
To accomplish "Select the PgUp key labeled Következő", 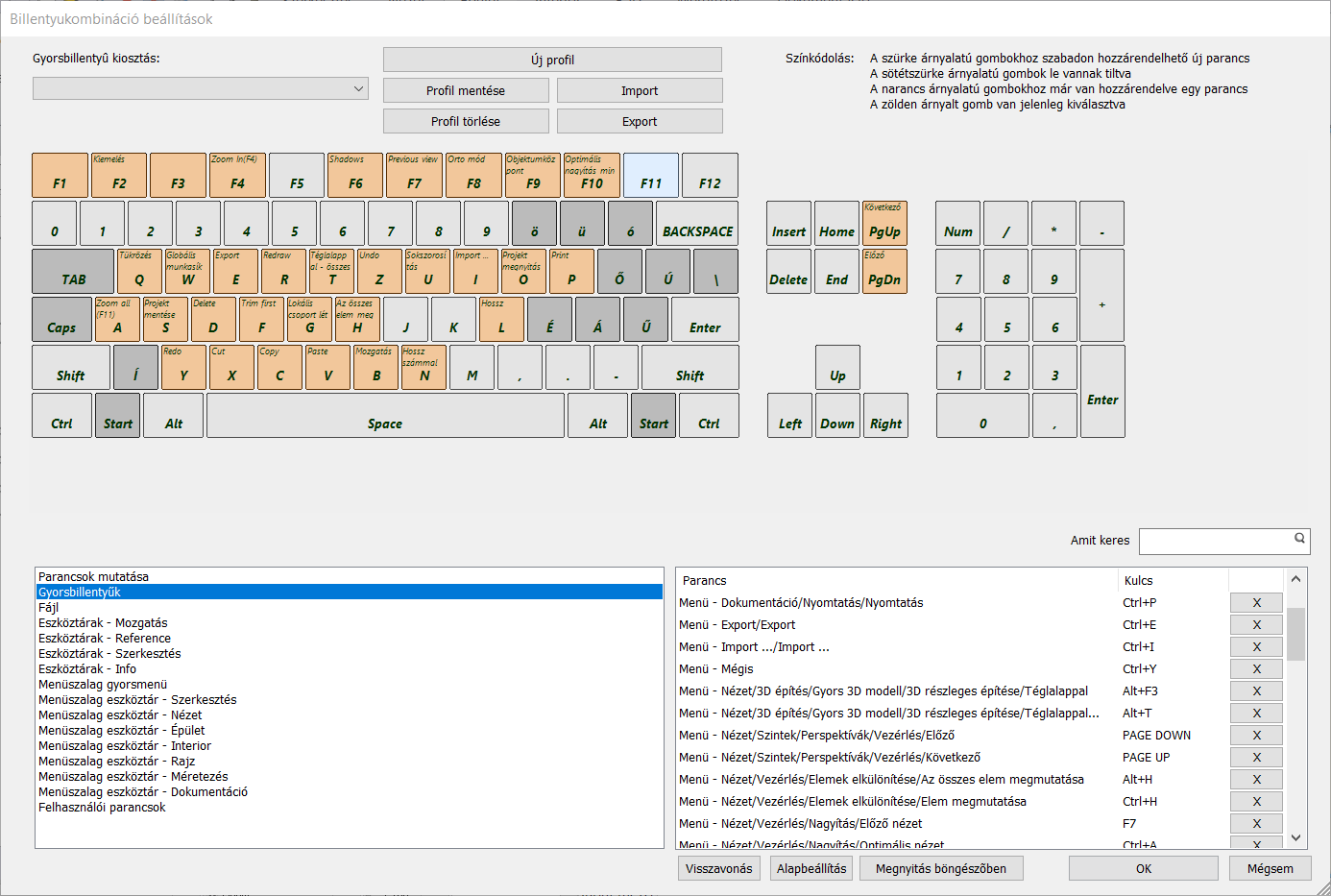I will [x=884, y=224].
